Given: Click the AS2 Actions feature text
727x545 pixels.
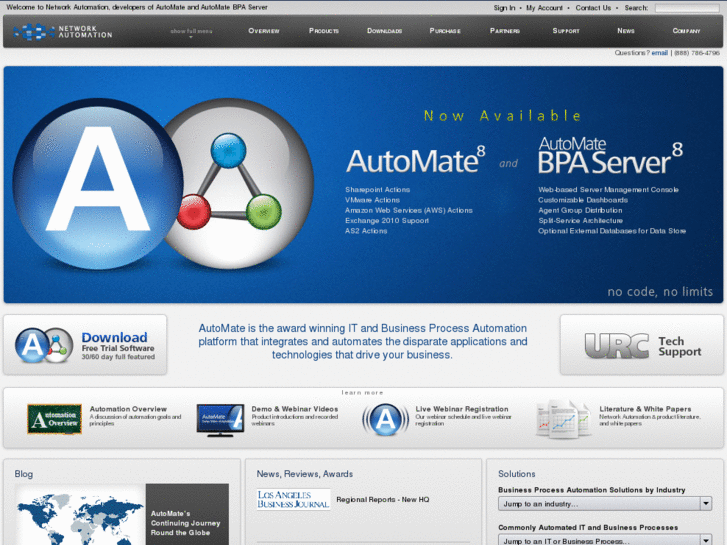Looking at the screenshot, I should tap(366, 231).
